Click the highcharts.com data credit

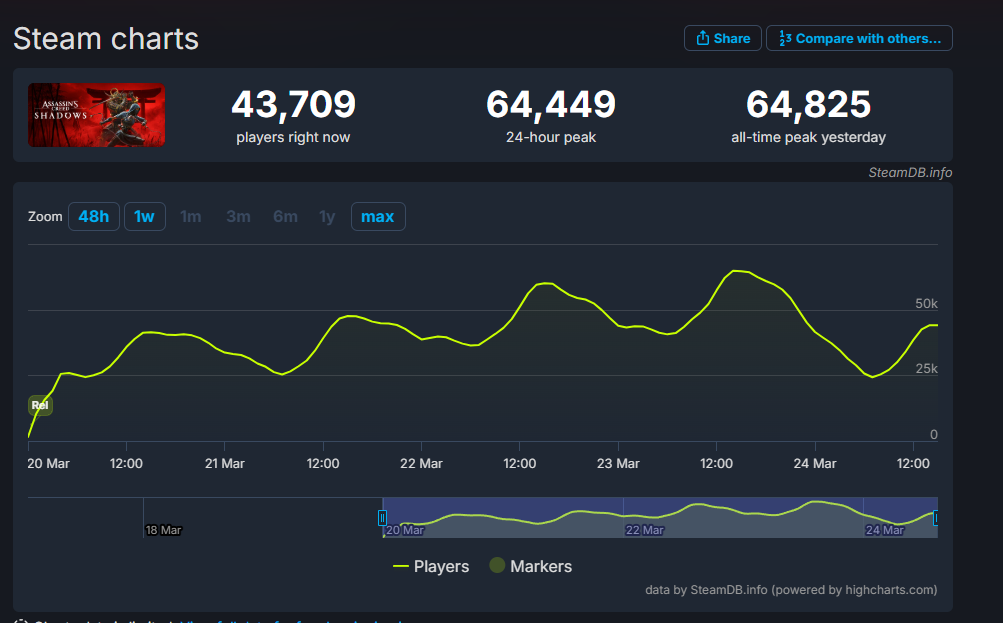coord(791,590)
